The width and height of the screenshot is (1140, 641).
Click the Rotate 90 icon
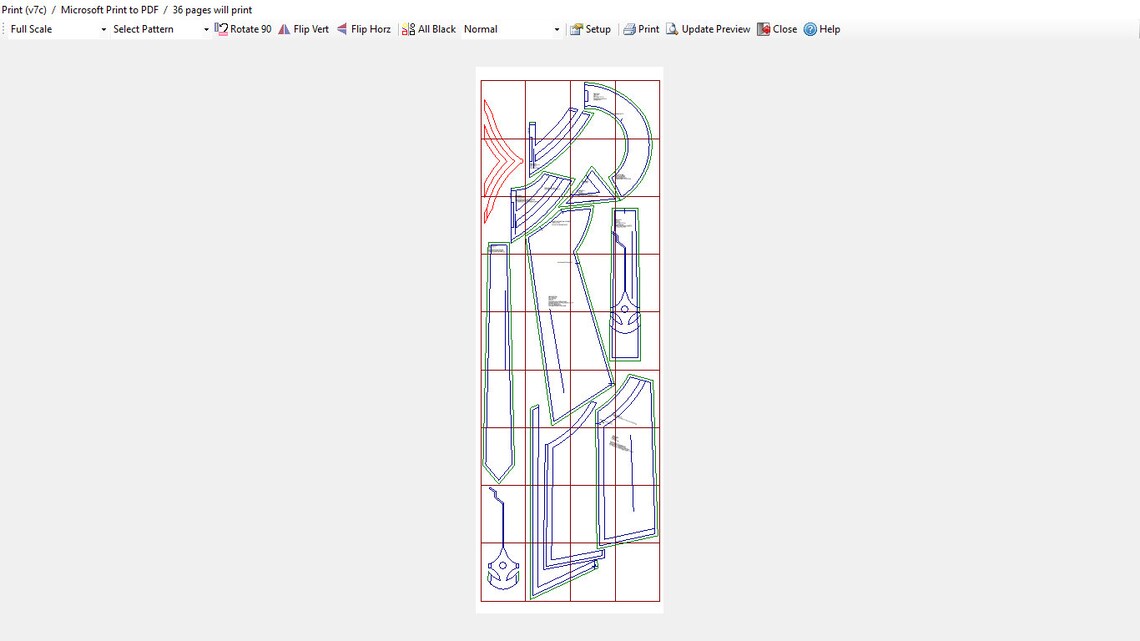coord(221,29)
